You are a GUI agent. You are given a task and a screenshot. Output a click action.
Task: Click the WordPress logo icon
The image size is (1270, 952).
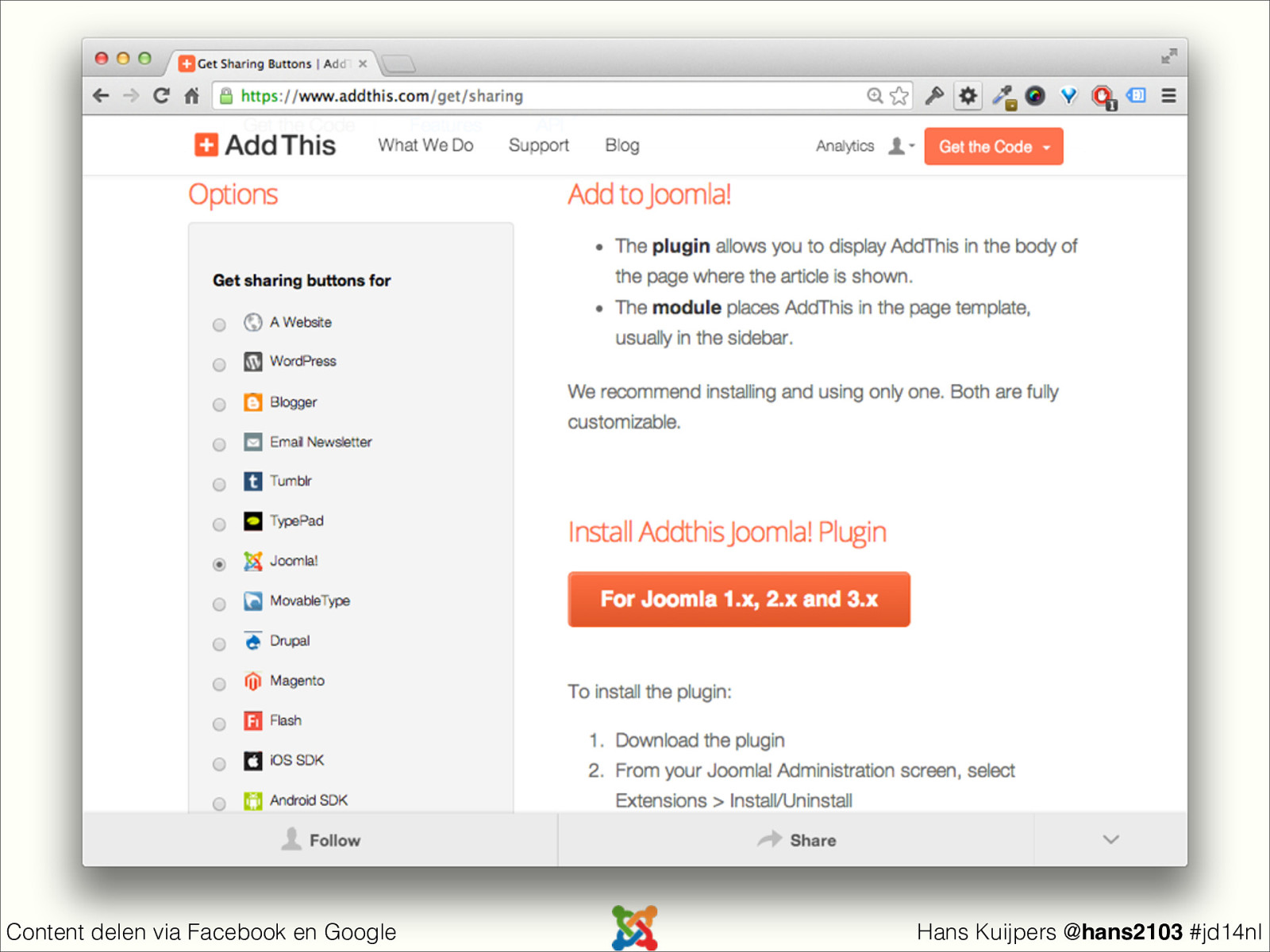click(x=252, y=362)
